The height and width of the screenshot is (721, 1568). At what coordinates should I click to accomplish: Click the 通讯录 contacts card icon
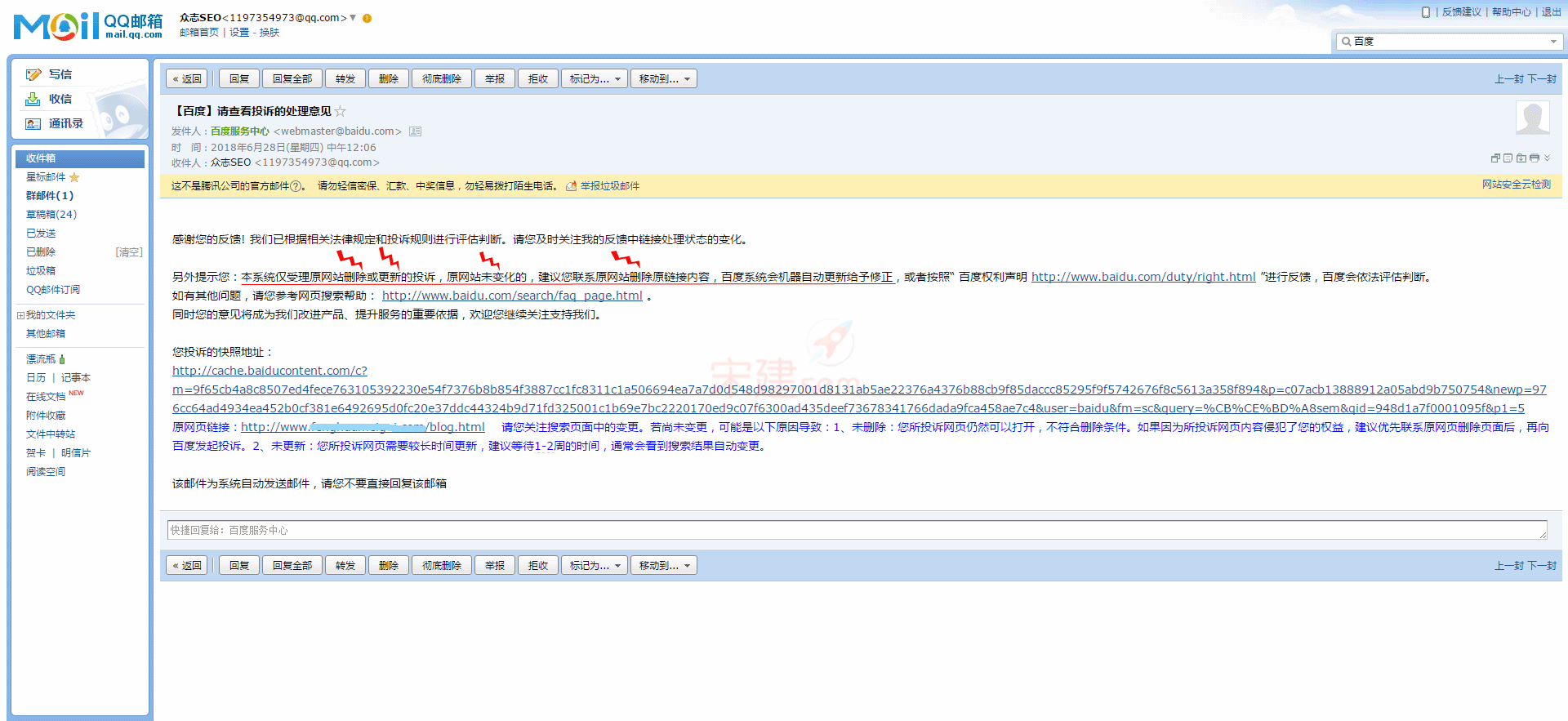(x=33, y=123)
